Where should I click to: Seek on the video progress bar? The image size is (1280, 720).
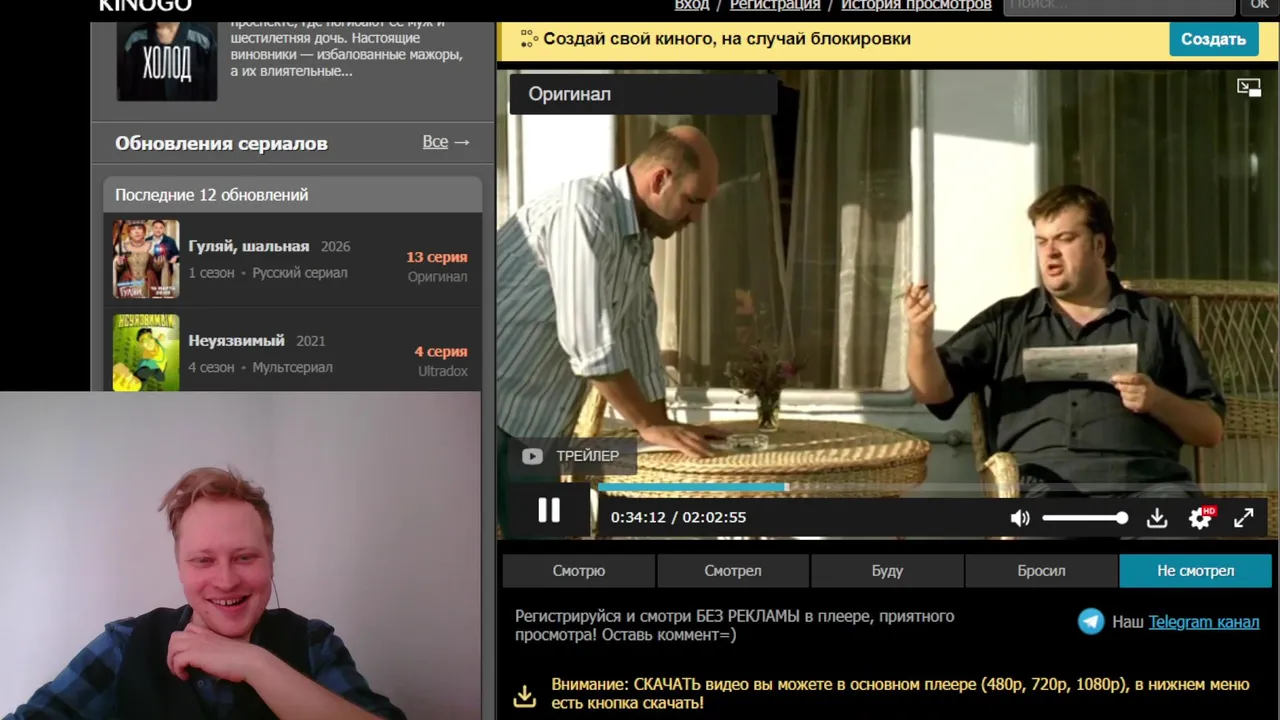pos(930,487)
